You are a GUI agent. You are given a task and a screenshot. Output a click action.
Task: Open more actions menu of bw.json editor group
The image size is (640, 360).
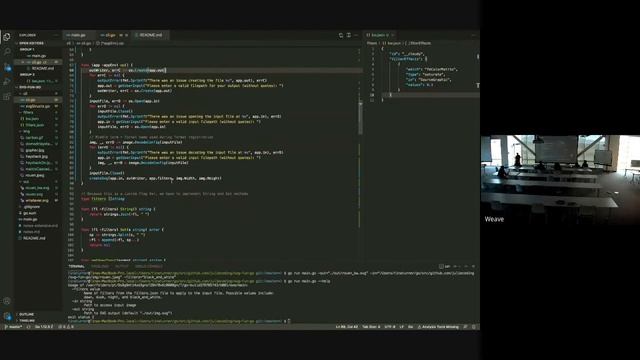(473, 36)
